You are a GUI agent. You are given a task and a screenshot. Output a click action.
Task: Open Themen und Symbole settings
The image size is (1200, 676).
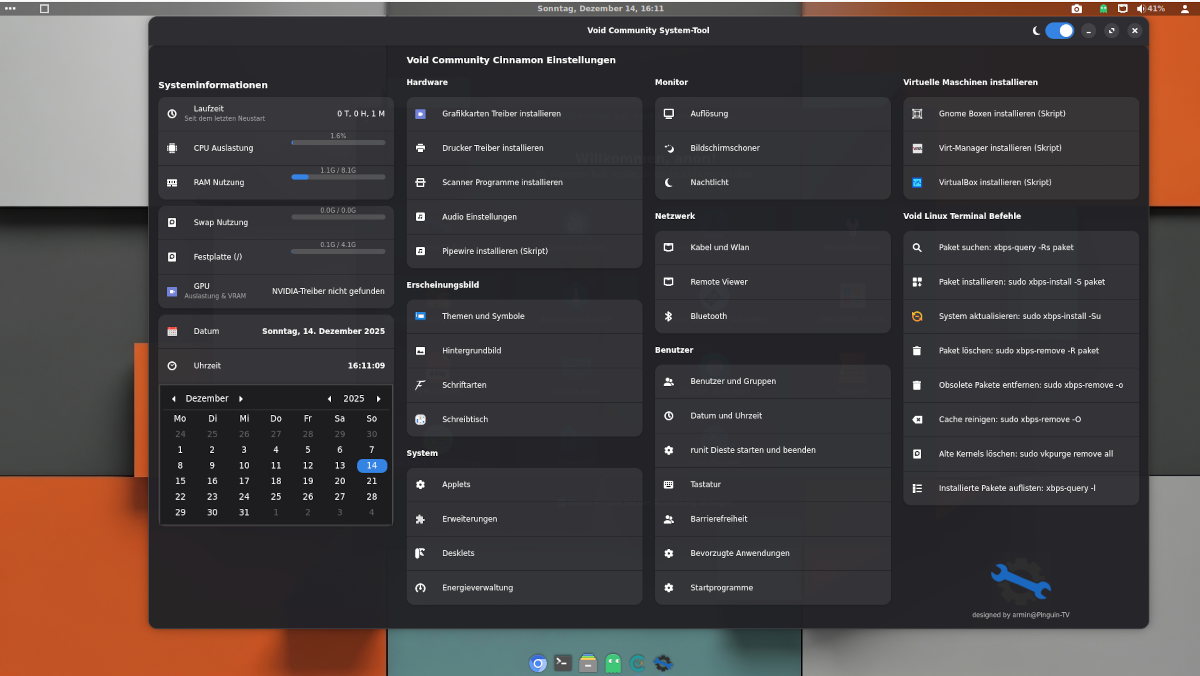click(483, 316)
